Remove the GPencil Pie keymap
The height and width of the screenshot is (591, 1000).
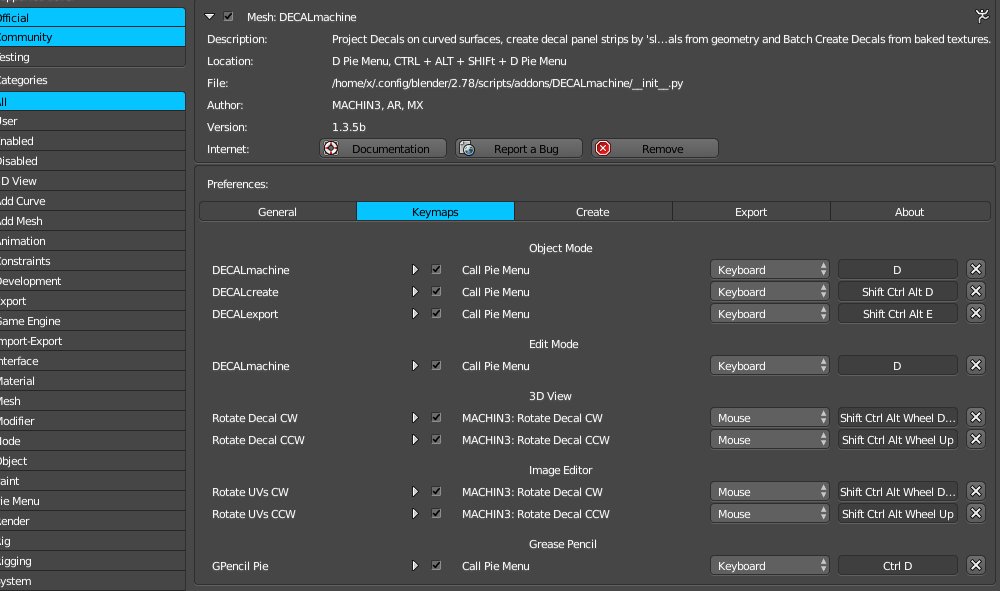(x=976, y=565)
